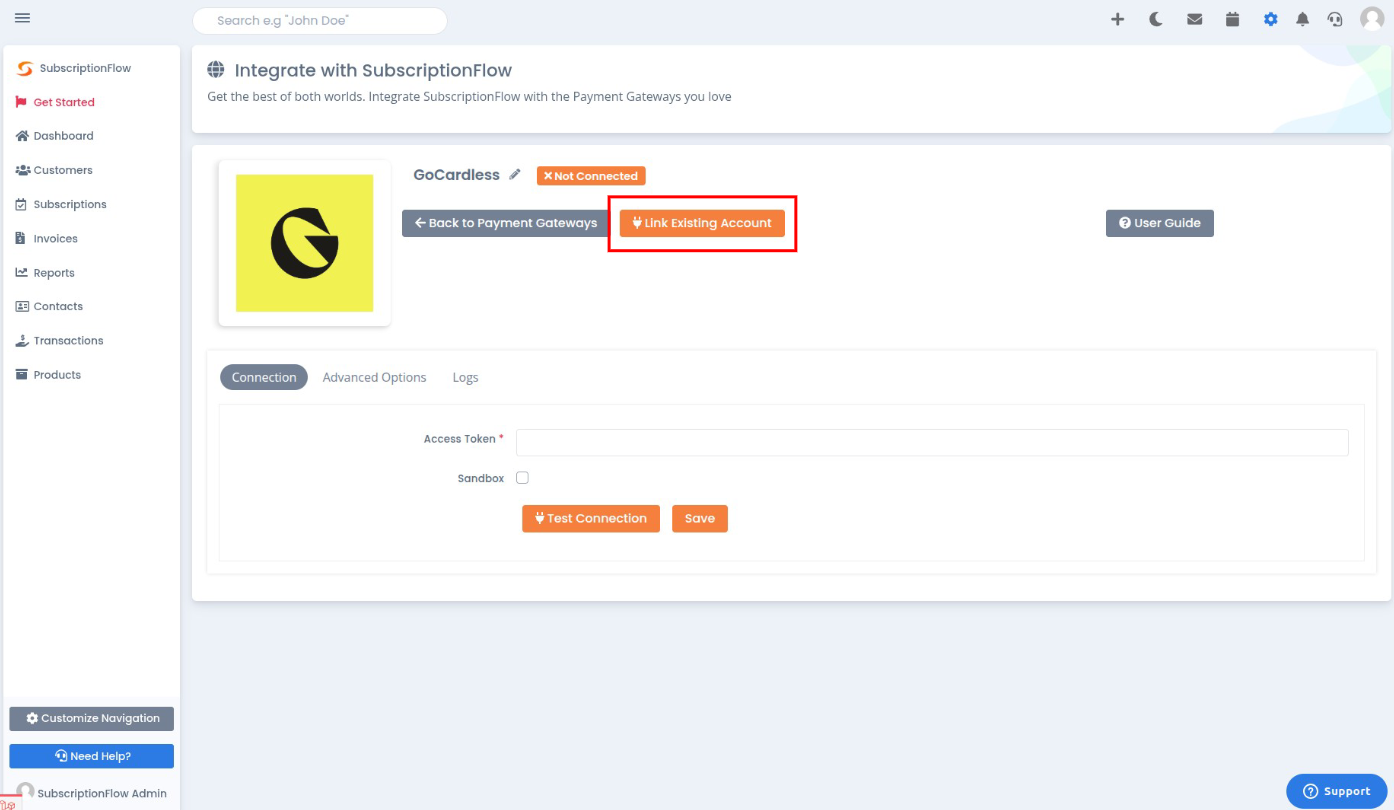Click Customize Navigation button
1394x810 pixels.
(92, 718)
